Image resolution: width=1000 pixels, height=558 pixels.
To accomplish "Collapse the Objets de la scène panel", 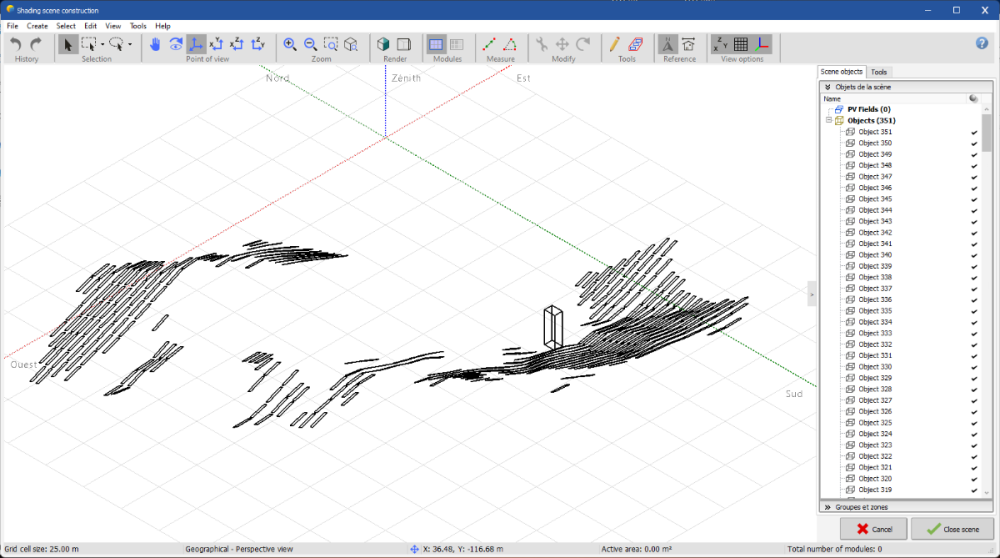I will tap(828, 87).
